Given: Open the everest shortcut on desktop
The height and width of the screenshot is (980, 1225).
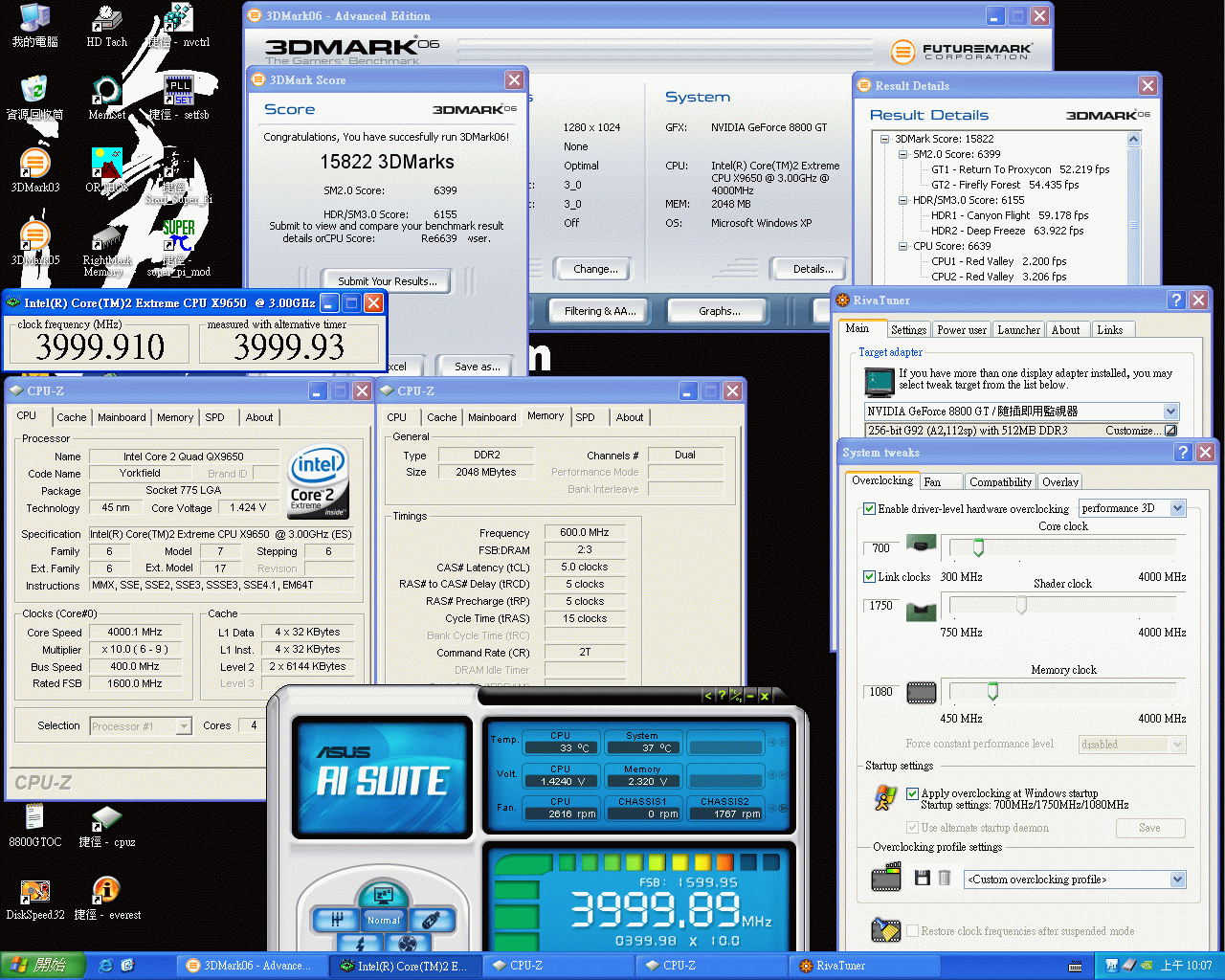Looking at the screenshot, I should tap(106, 892).
